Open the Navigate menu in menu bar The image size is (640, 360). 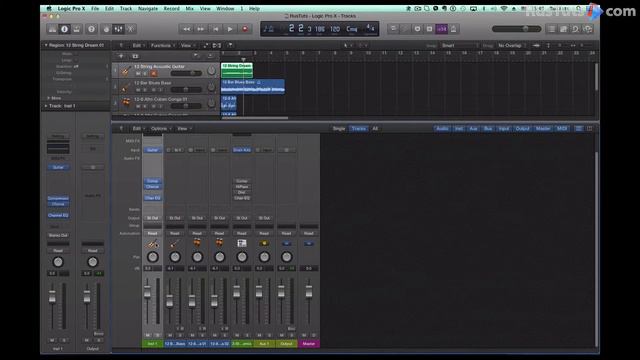click(148, 9)
